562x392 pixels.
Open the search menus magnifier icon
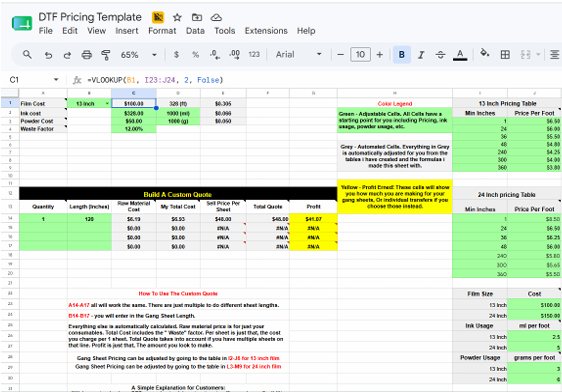[27, 55]
